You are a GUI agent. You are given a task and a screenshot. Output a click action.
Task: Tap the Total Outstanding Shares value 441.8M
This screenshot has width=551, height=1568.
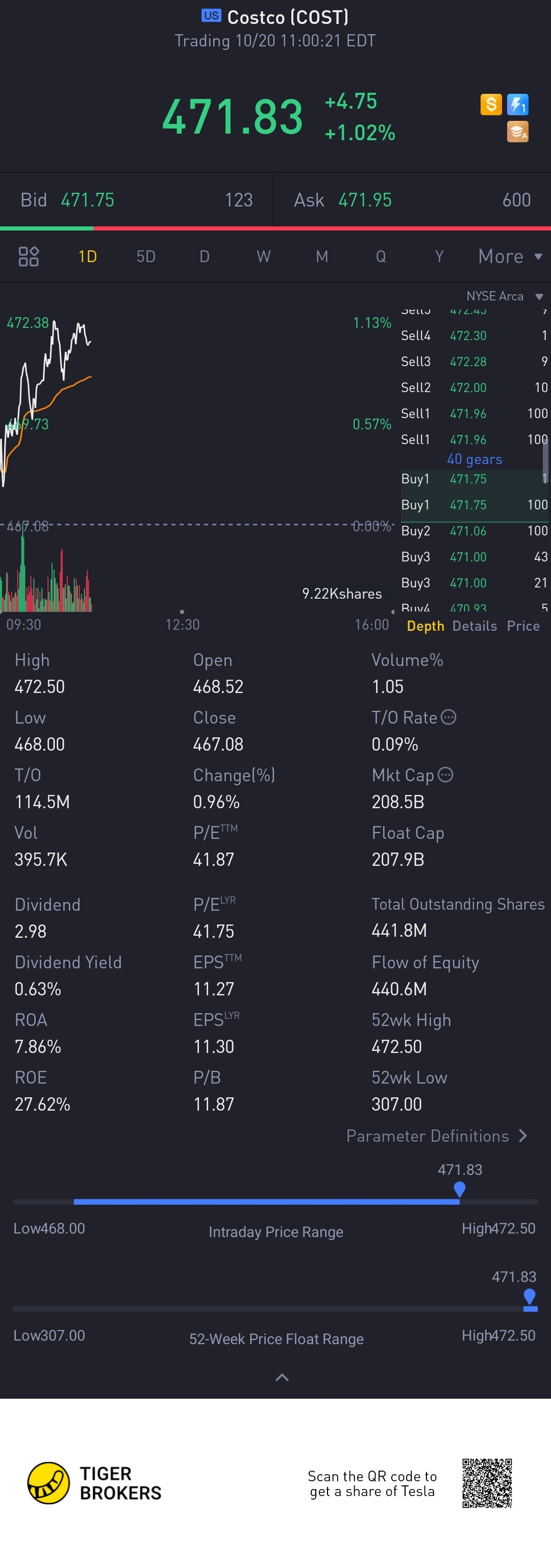point(399,931)
